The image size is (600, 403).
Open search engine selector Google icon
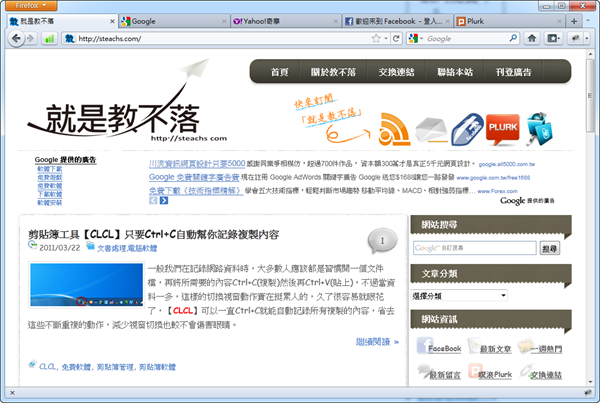tap(413, 38)
